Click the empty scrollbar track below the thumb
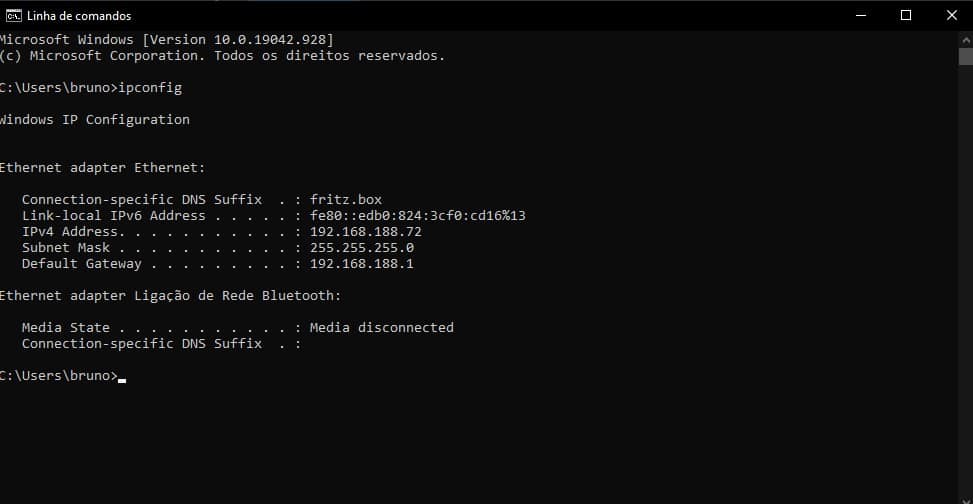The width and height of the screenshot is (973, 504). tap(965, 300)
